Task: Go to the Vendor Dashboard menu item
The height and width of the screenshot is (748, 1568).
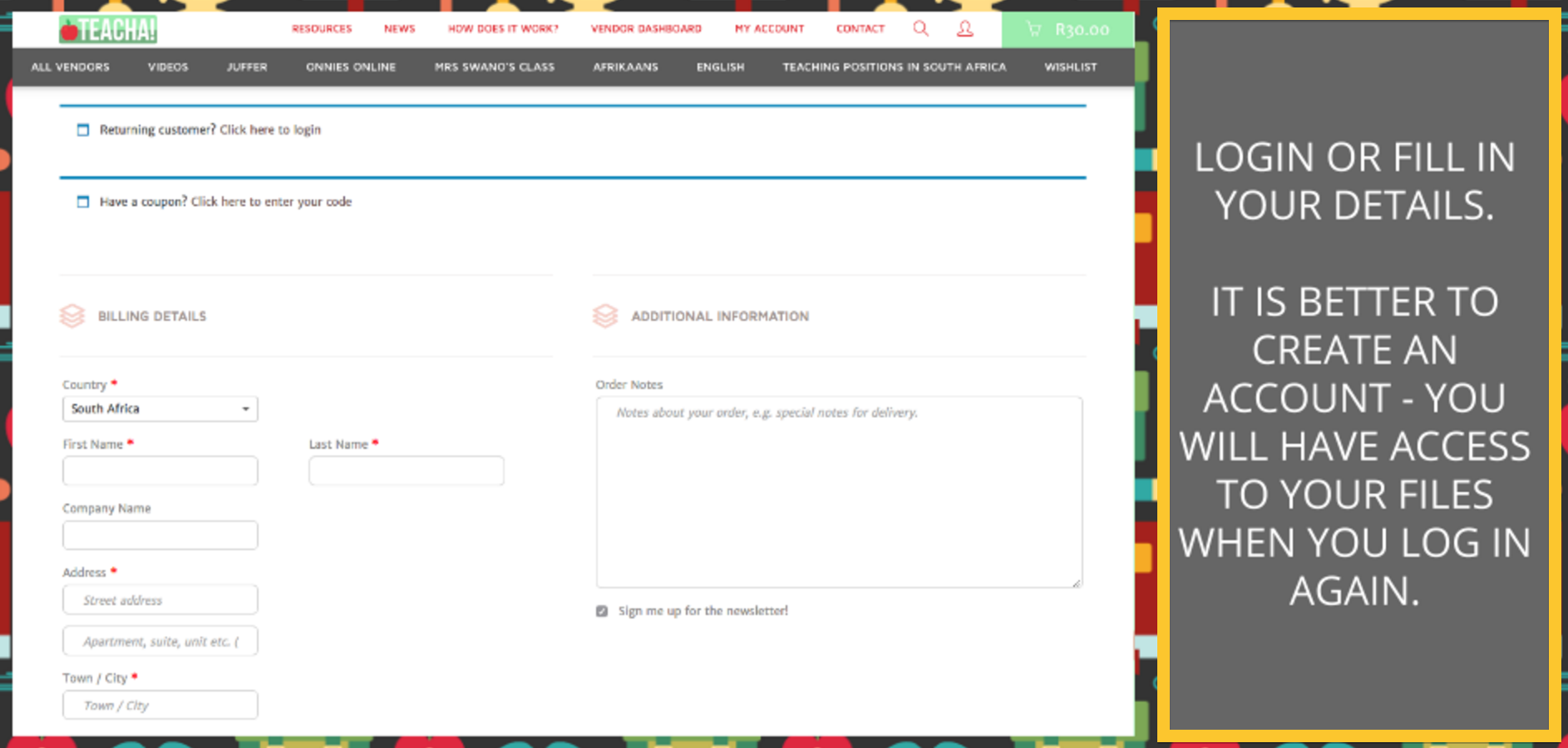Action: (646, 29)
